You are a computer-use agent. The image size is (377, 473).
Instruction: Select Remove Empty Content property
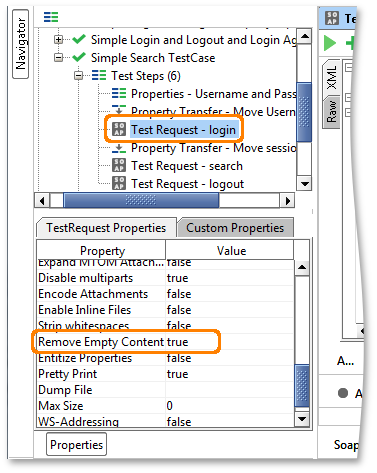[x=101, y=342]
